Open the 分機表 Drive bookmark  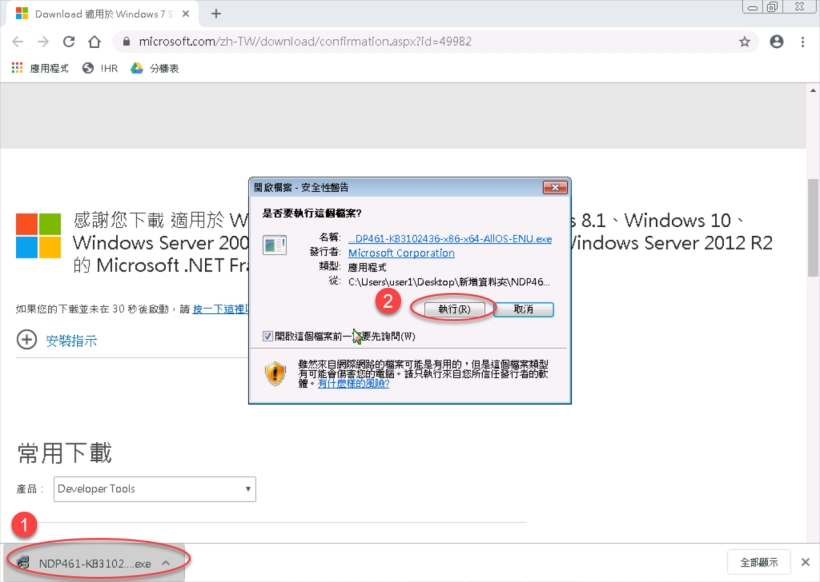coord(155,69)
